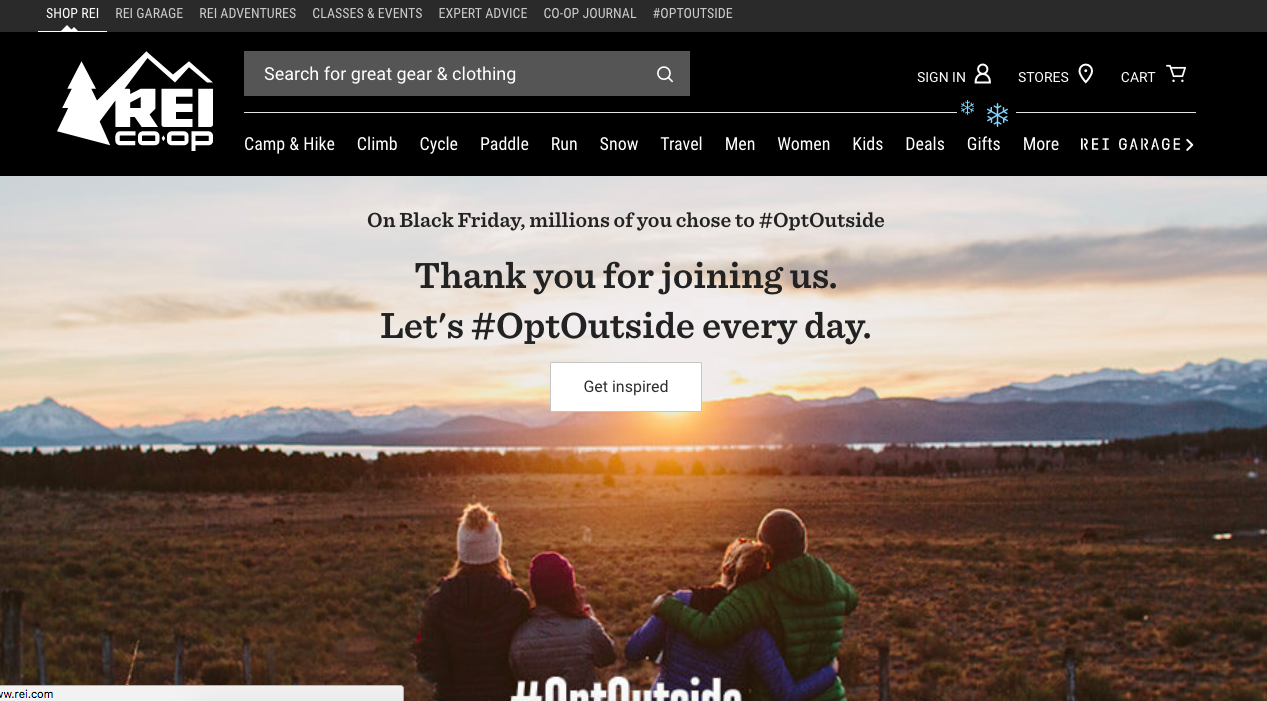
Task: Open the Expert Advice link
Action: pyautogui.click(x=483, y=14)
